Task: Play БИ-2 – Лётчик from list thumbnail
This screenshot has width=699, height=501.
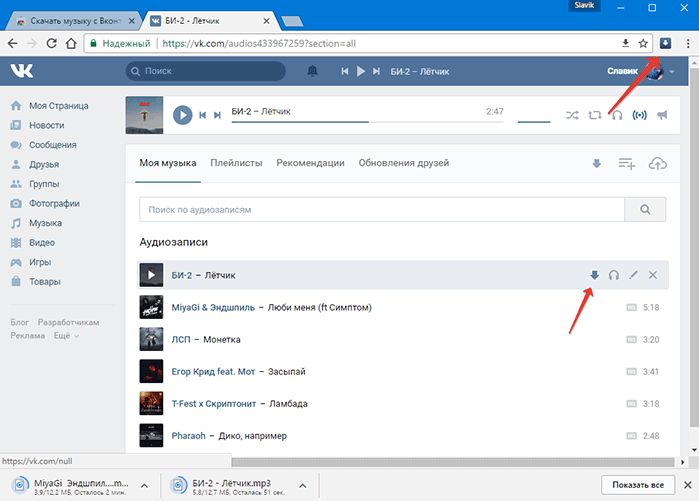Action: (151, 275)
